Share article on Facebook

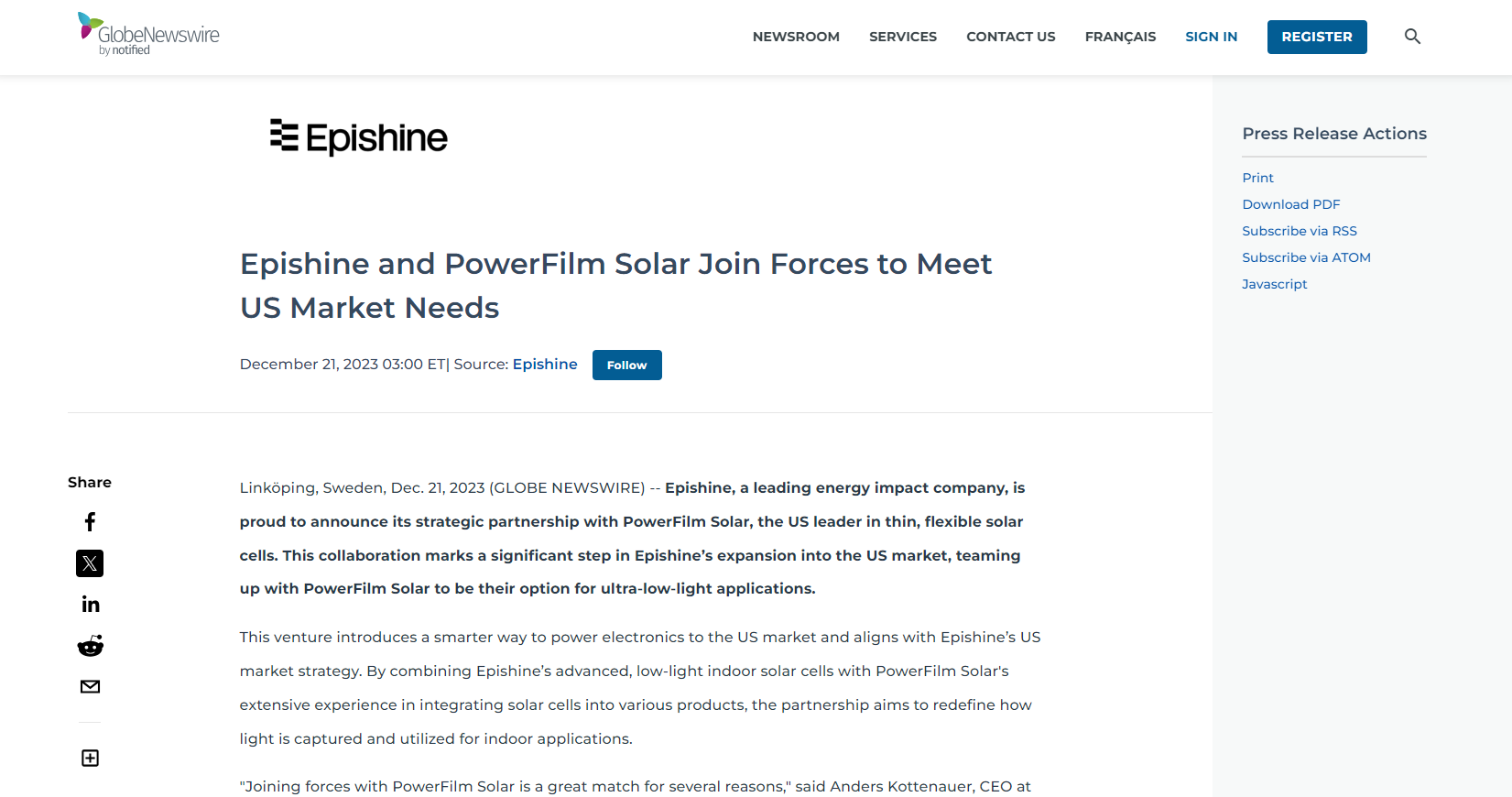coord(90,522)
